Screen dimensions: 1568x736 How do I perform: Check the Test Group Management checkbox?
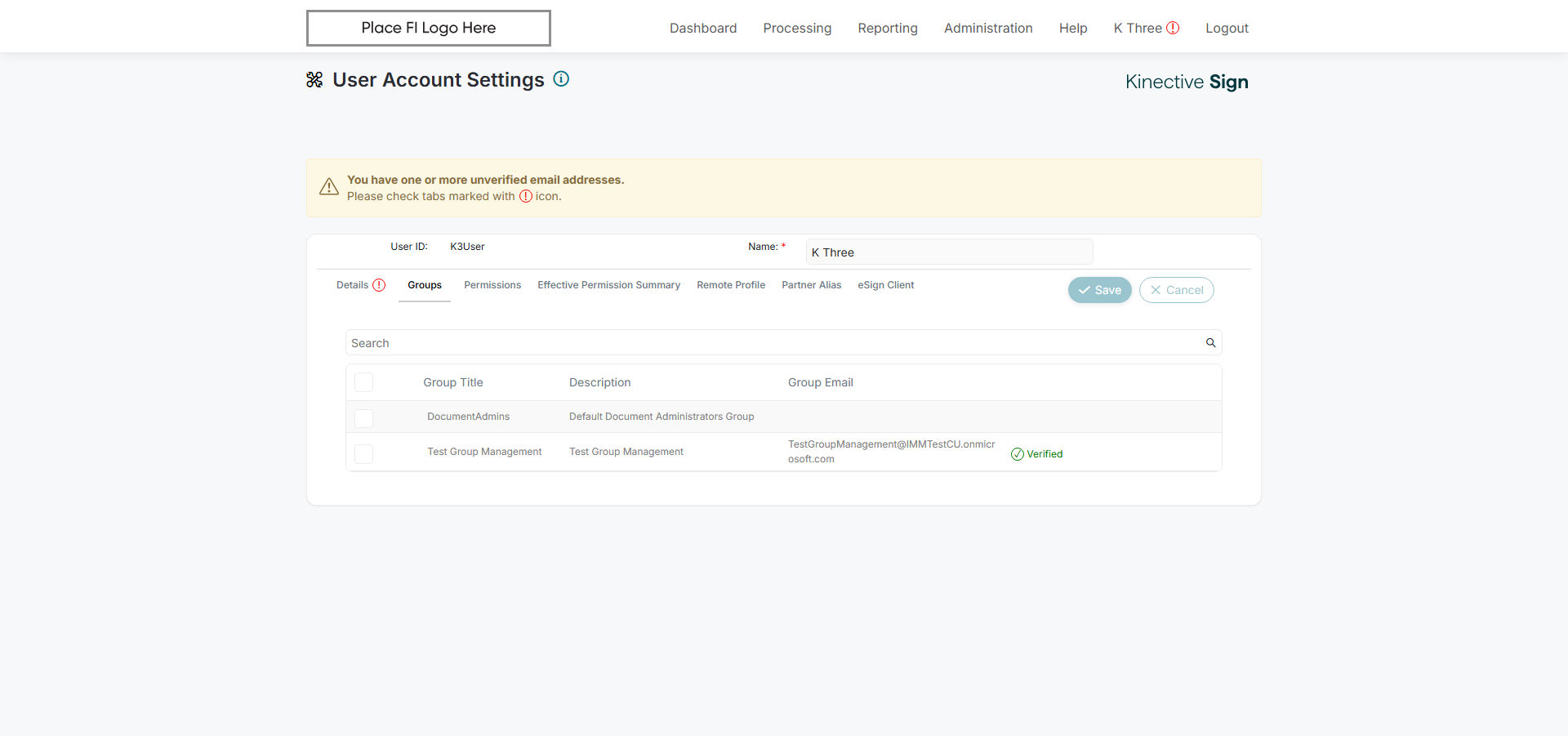364,453
